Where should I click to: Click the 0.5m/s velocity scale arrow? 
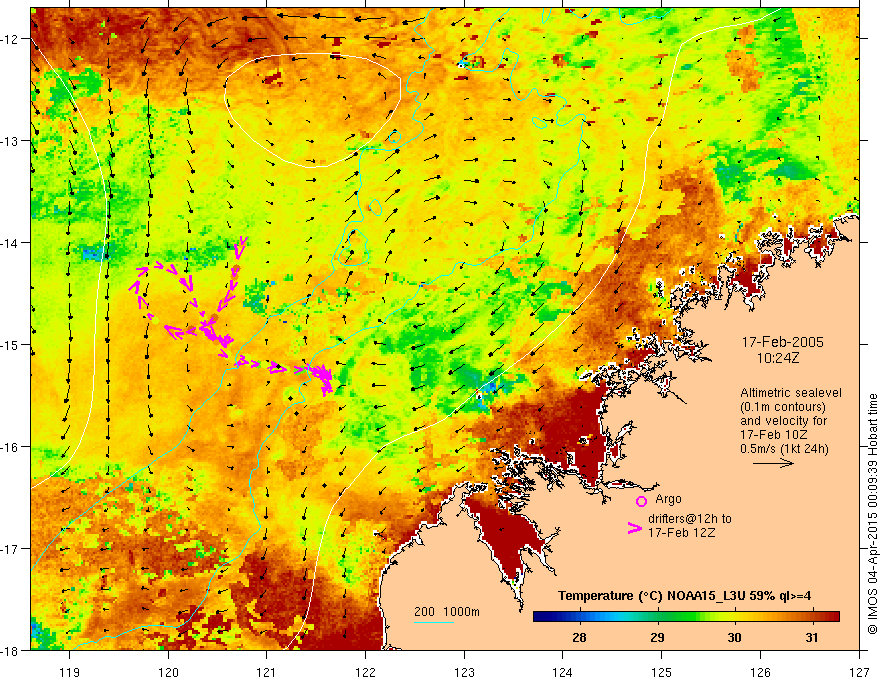[773, 463]
